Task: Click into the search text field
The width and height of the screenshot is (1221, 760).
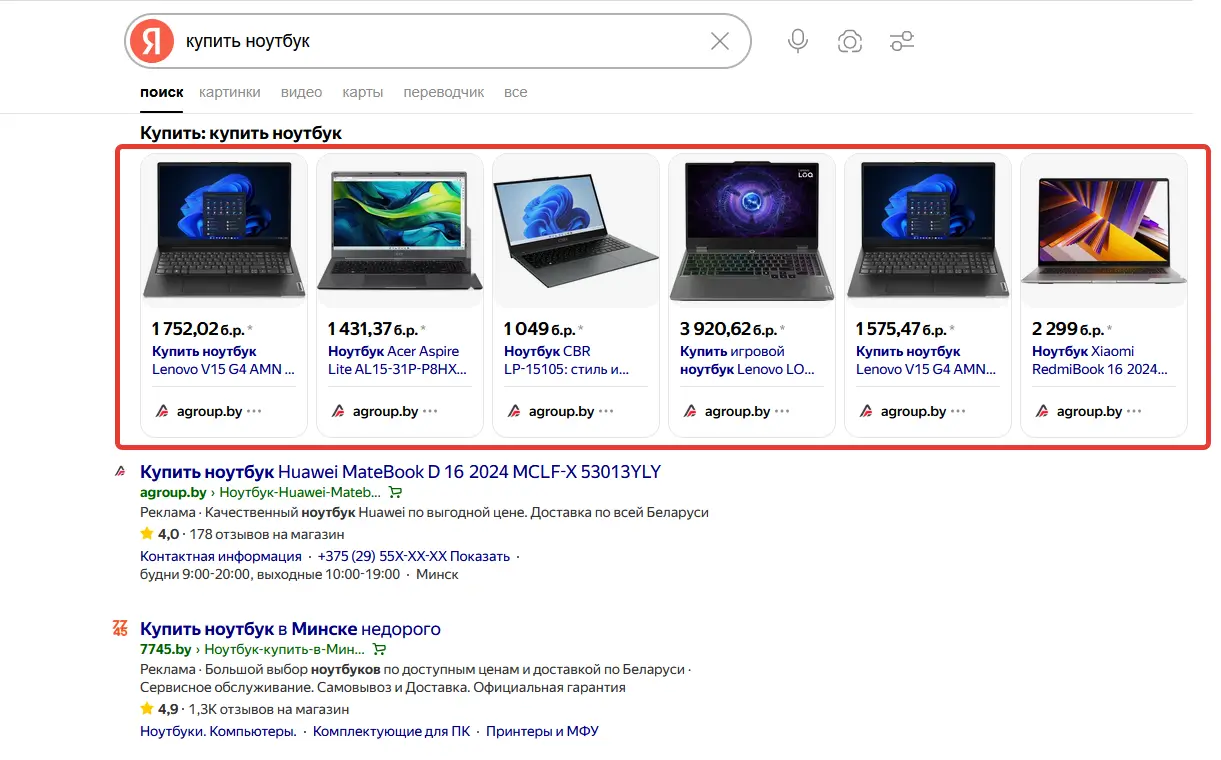Action: [440, 41]
